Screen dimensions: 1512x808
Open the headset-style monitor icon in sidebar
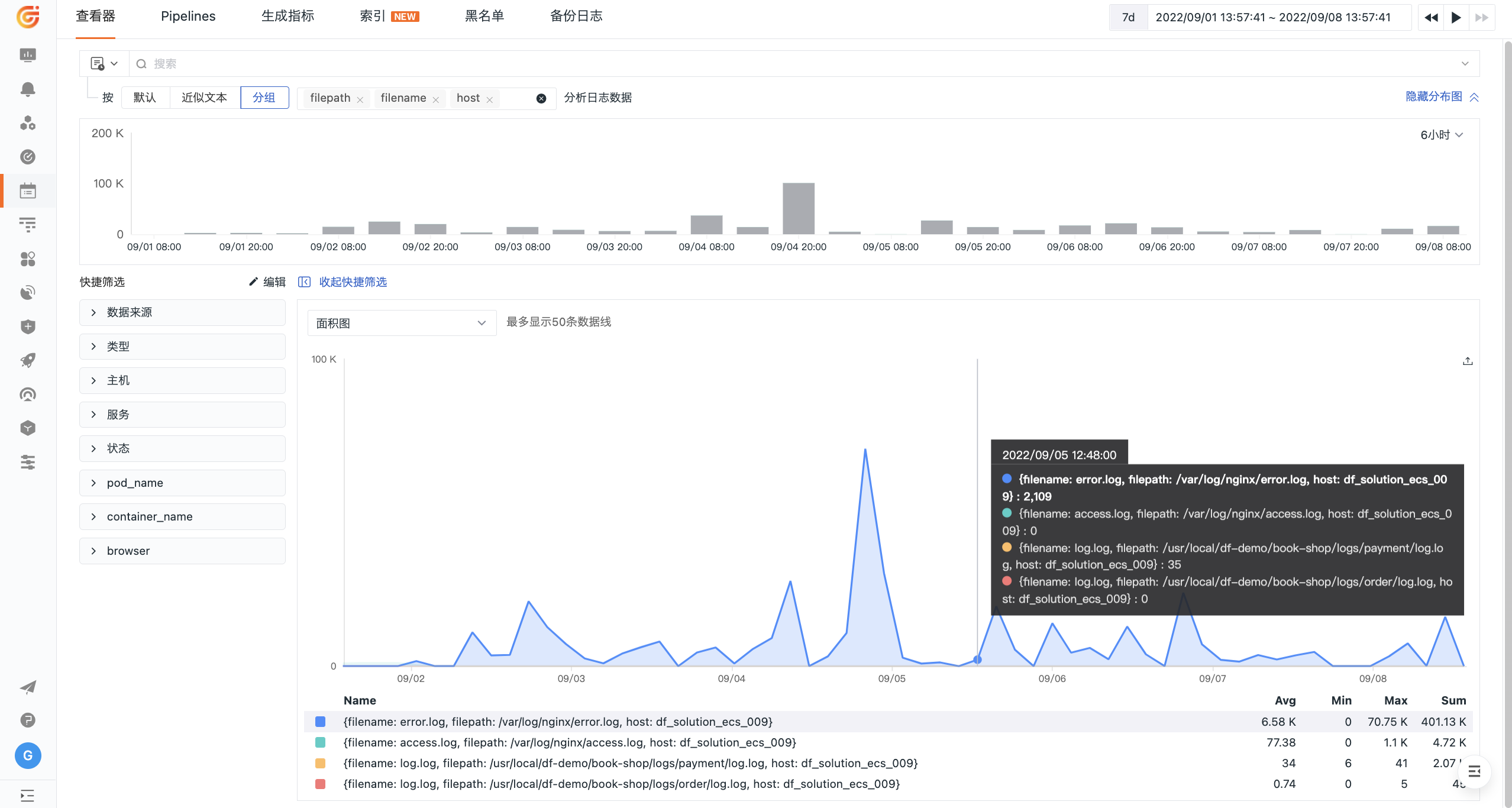pyautogui.click(x=28, y=395)
